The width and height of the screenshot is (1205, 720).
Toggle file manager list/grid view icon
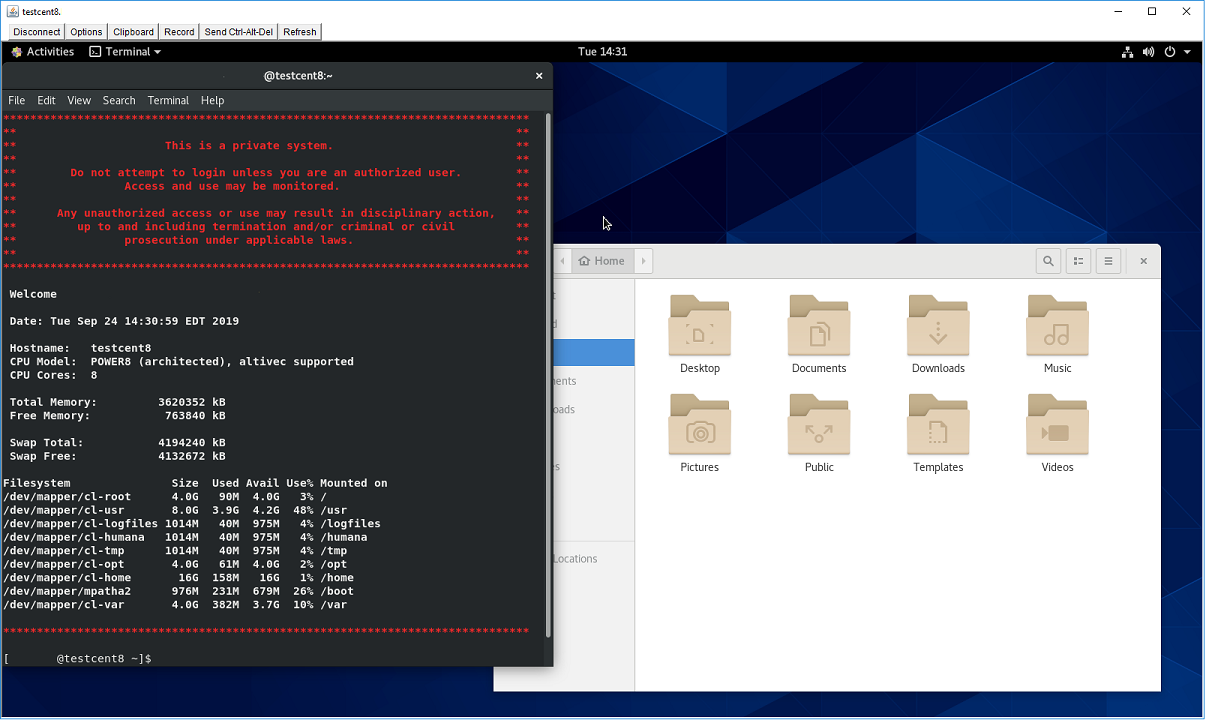click(1078, 261)
